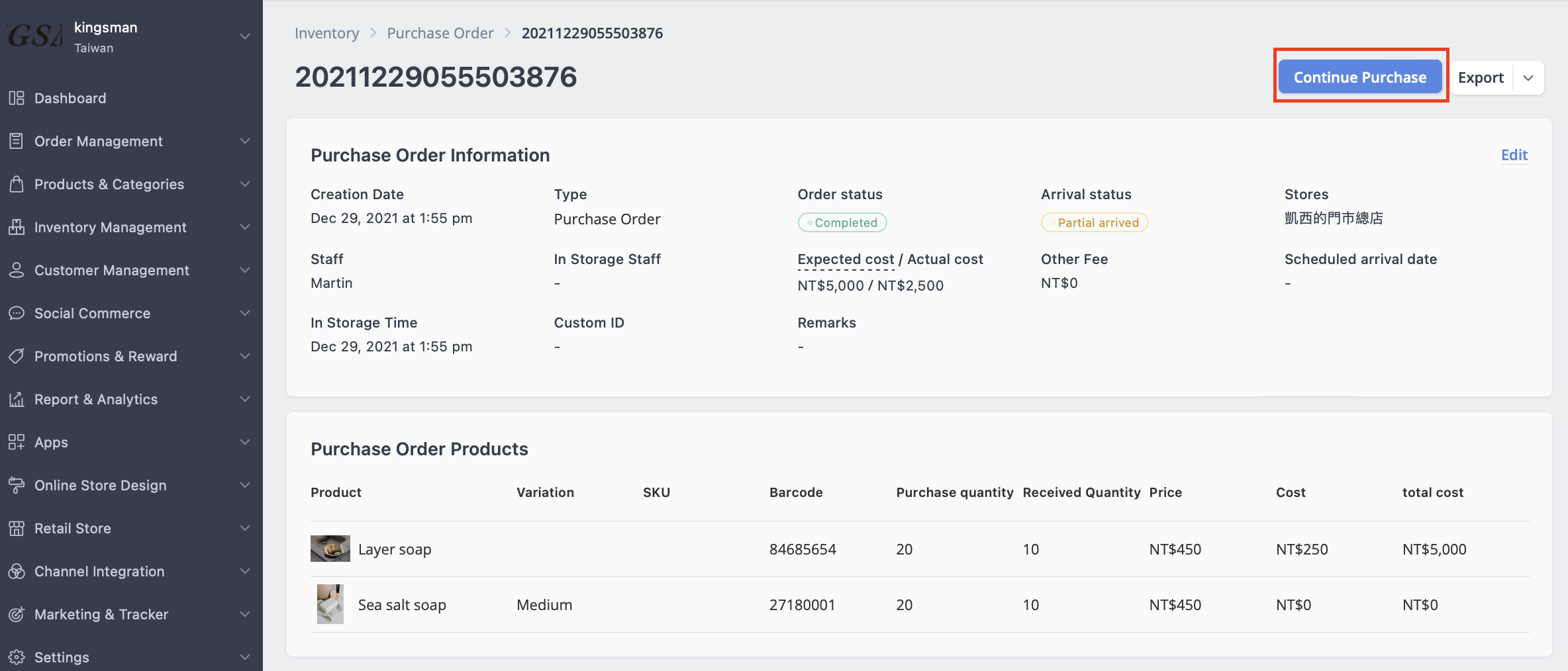
Task: Click the Promotions & Reward tag icon
Action: [x=17, y=356]
